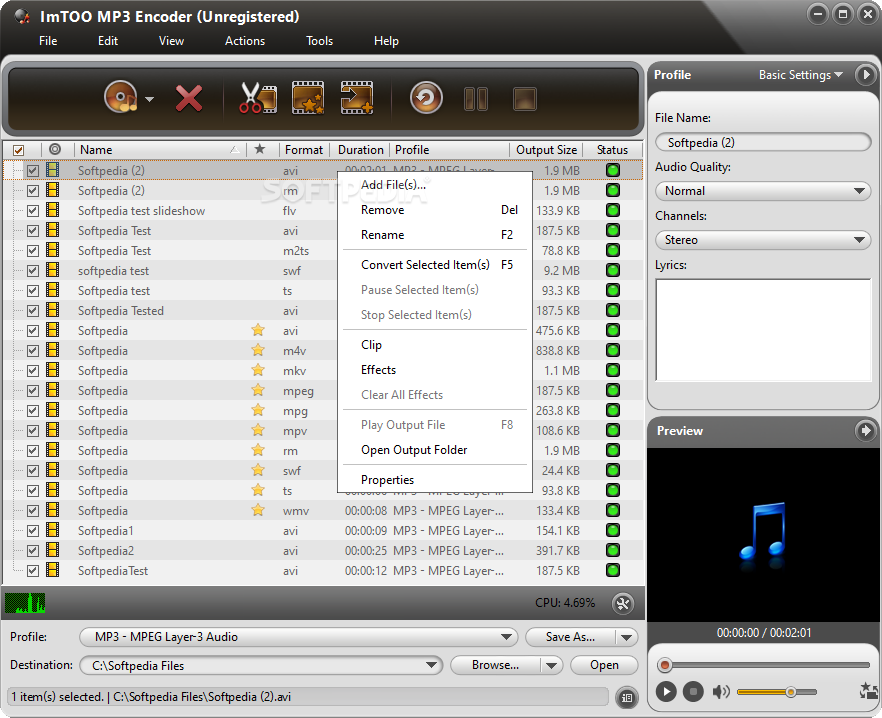
Task: Open the log icon in status bar
Action: (627, 698)
